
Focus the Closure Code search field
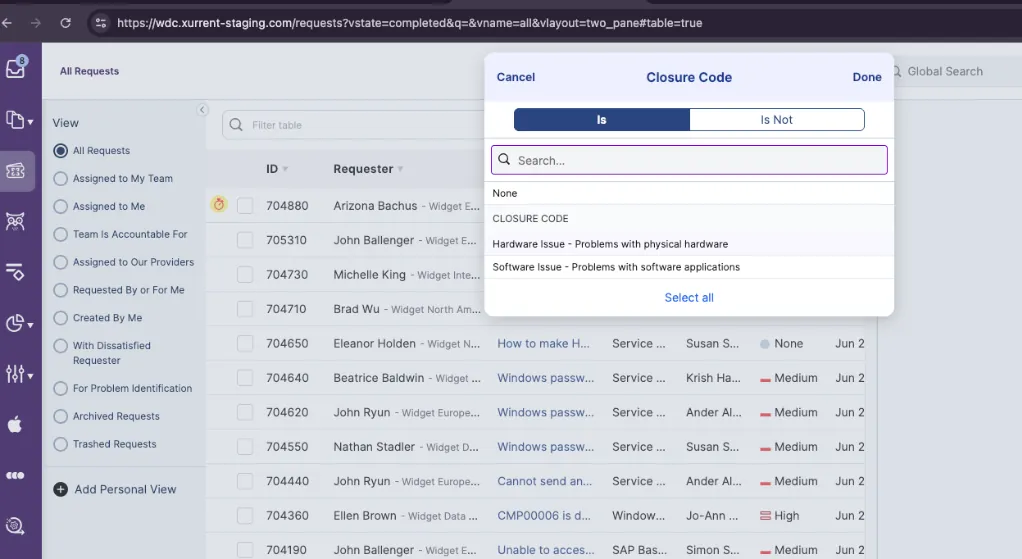689,160
